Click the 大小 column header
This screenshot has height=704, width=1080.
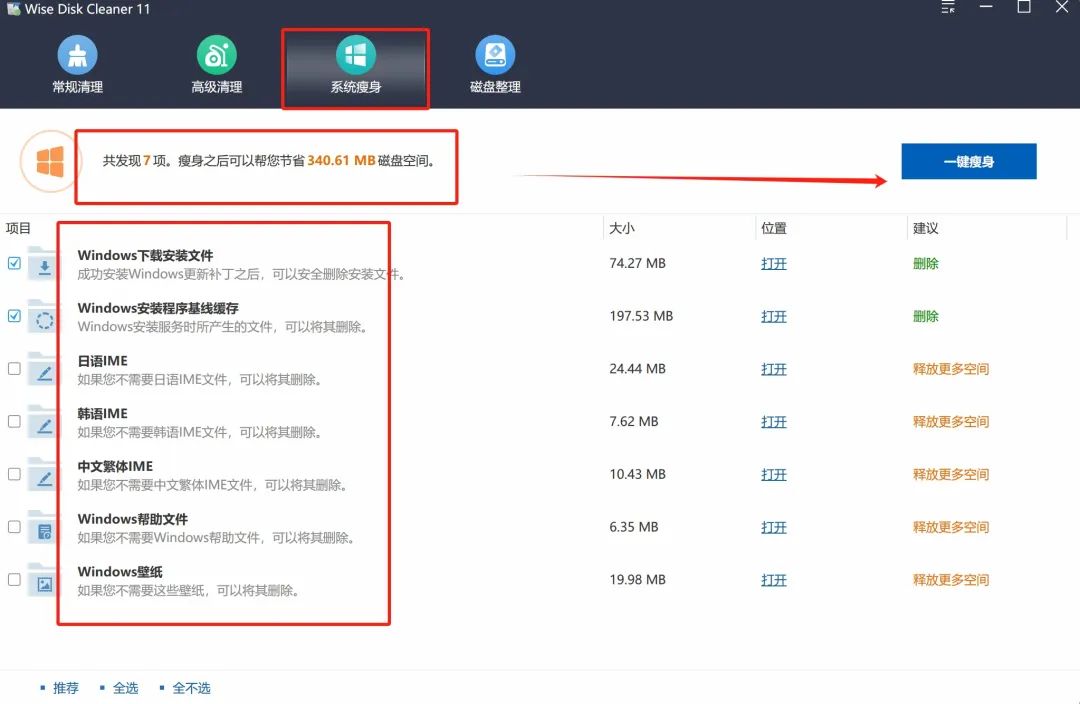[x=622, y=228]
